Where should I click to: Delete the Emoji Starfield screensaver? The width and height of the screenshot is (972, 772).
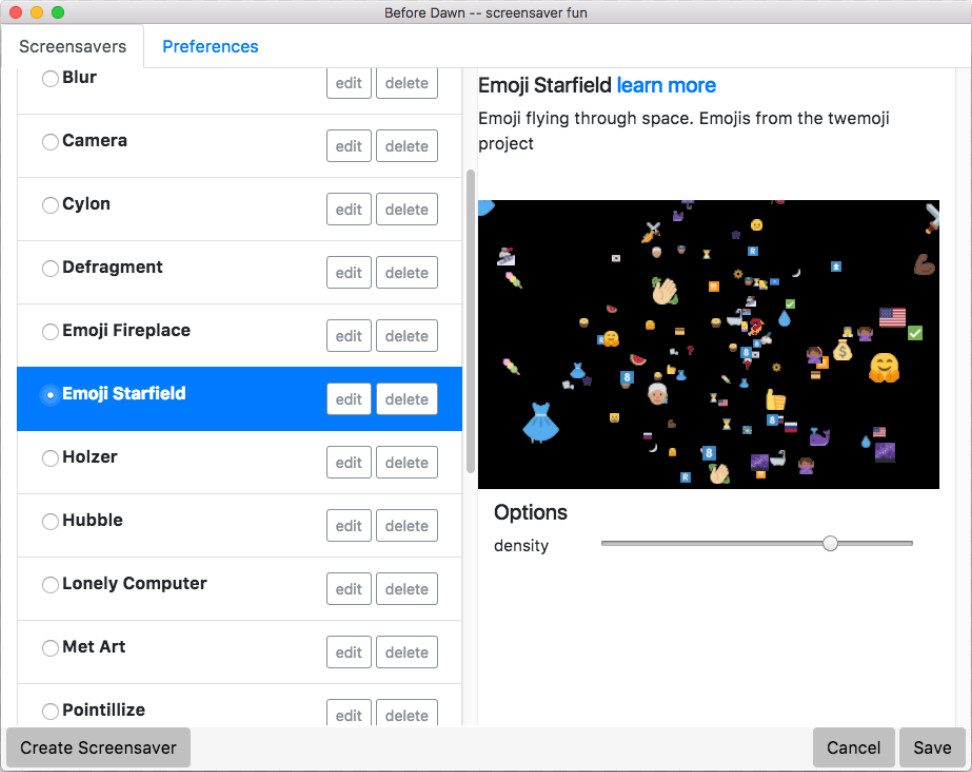(x=407, y=399)
